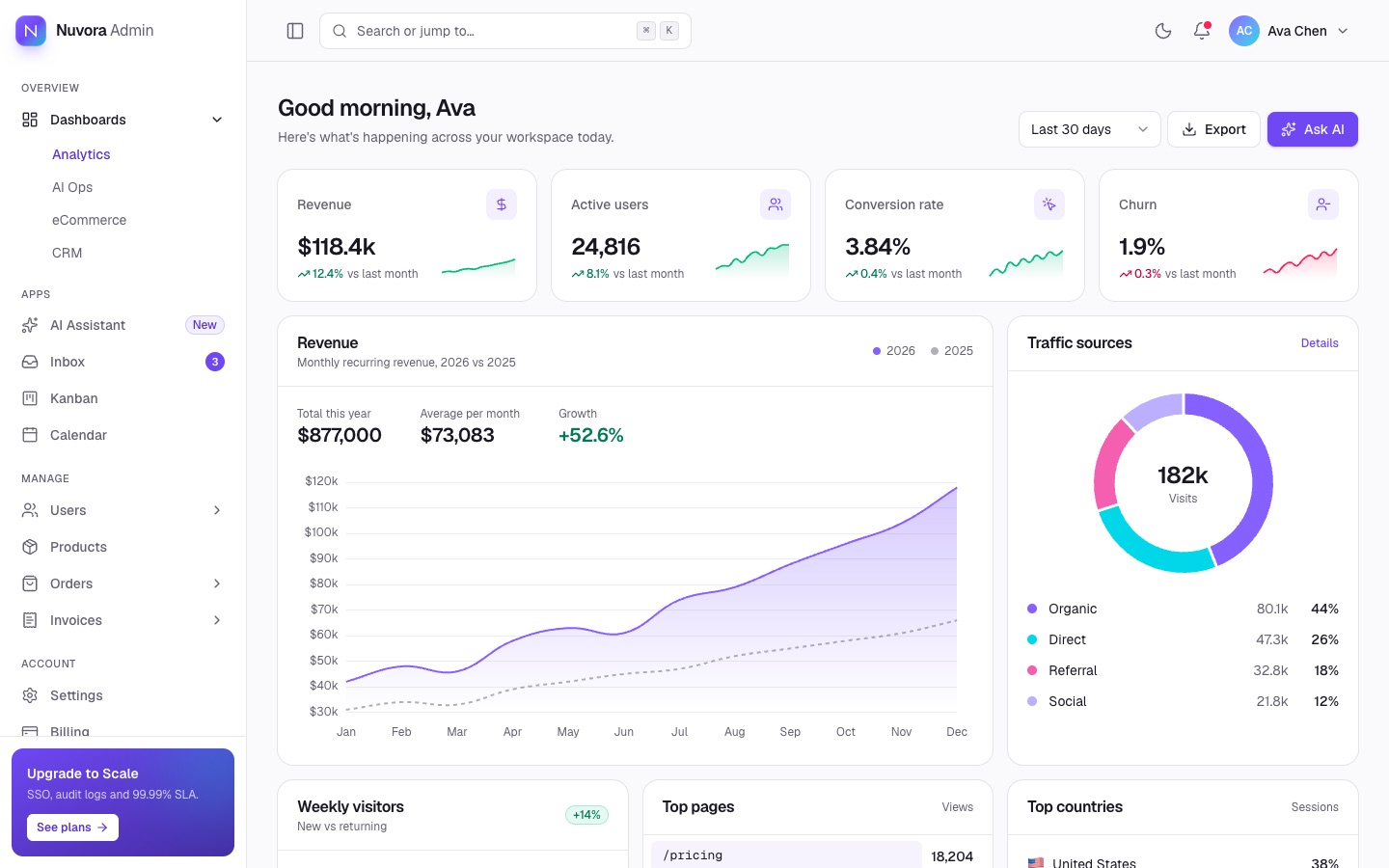Toggle the 2026 legend series
Screen dimensions: 1389x868
click(x=894, y=351)
